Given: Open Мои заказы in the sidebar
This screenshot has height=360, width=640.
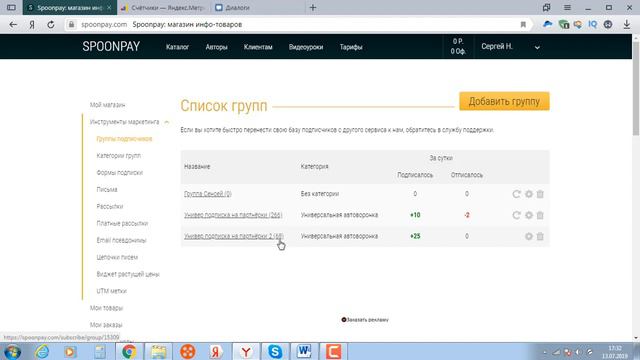Looking at the screenshot, I should (x=106, y=325).
